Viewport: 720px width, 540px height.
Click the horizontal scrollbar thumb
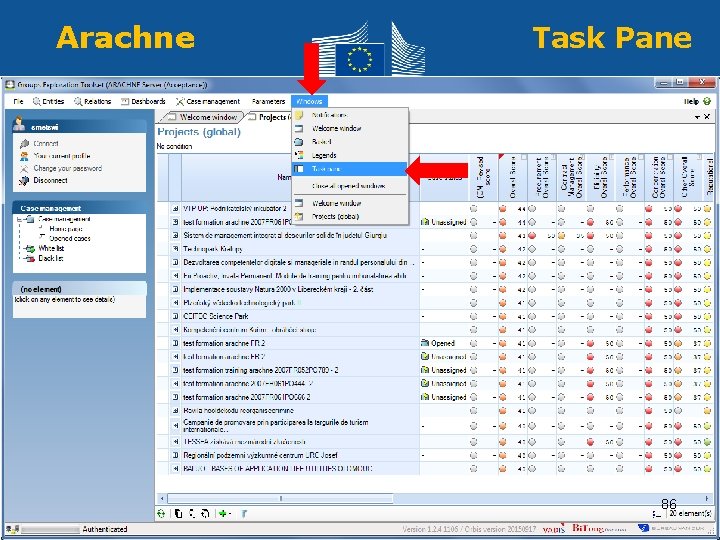280,498
